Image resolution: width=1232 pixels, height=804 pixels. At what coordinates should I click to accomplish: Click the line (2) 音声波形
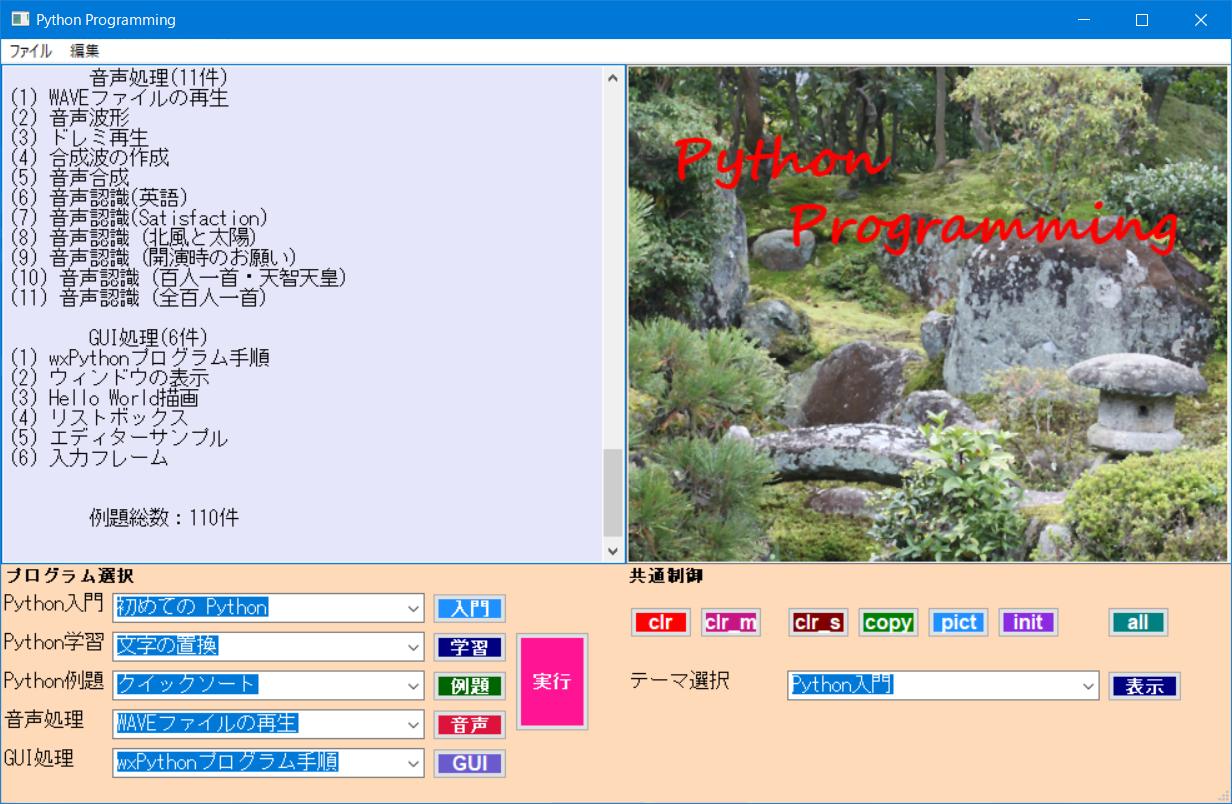click(x=70, y=118)
